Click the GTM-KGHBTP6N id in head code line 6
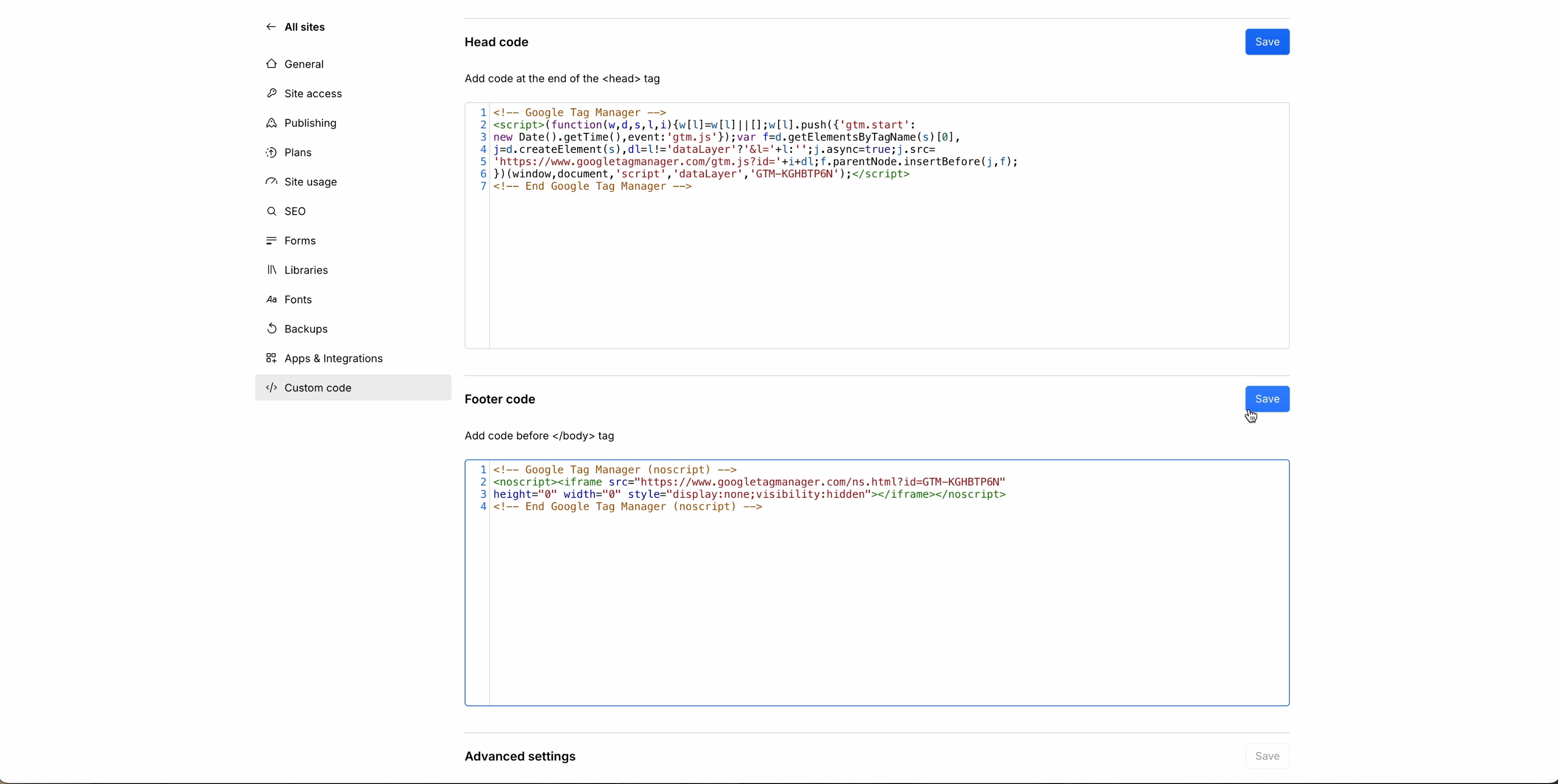This screenshot has width=1558, height=784. [794, 174]
